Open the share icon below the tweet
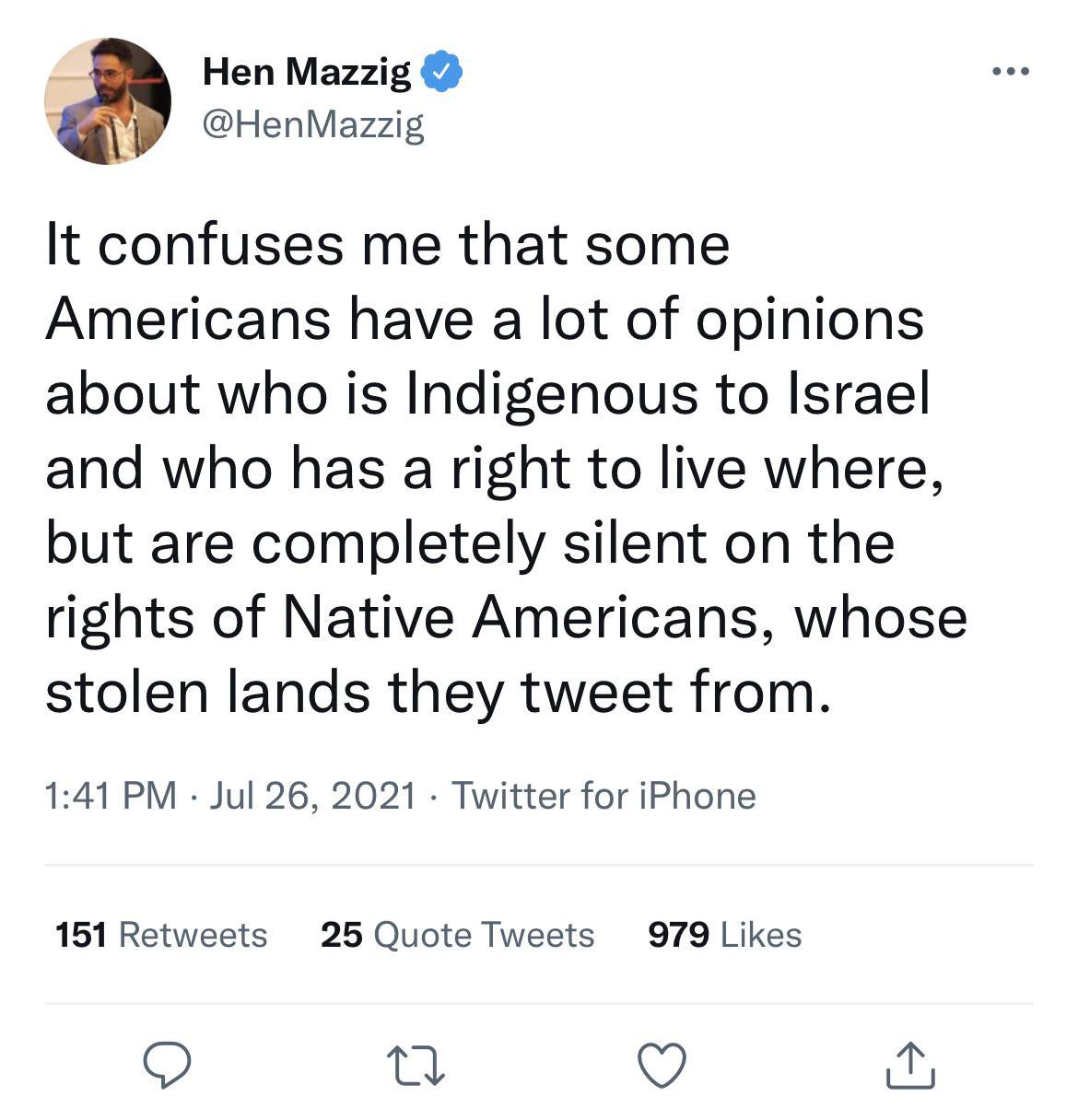Screen dimensions: 1078x1120 (909, 1065)
